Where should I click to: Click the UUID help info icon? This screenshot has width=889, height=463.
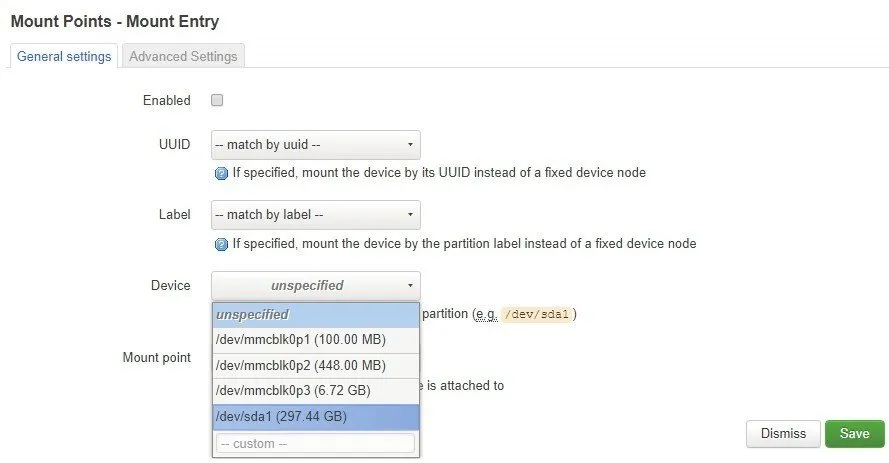click(222, 173)
